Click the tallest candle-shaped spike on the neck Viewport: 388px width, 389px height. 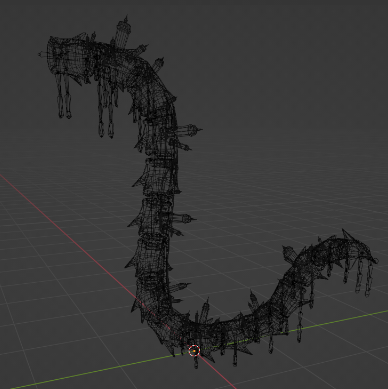point(123,31)
